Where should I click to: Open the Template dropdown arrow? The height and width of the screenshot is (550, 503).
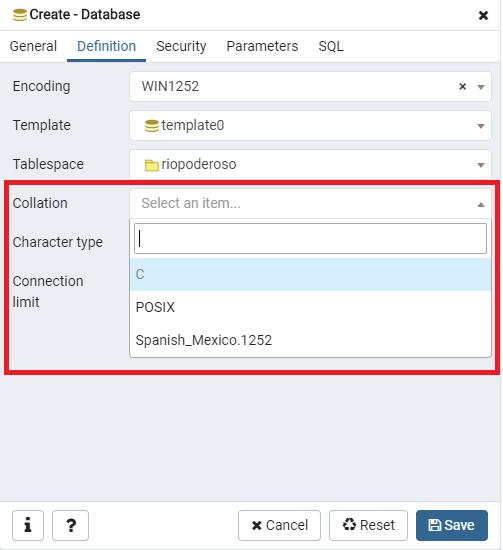(481, 126)
